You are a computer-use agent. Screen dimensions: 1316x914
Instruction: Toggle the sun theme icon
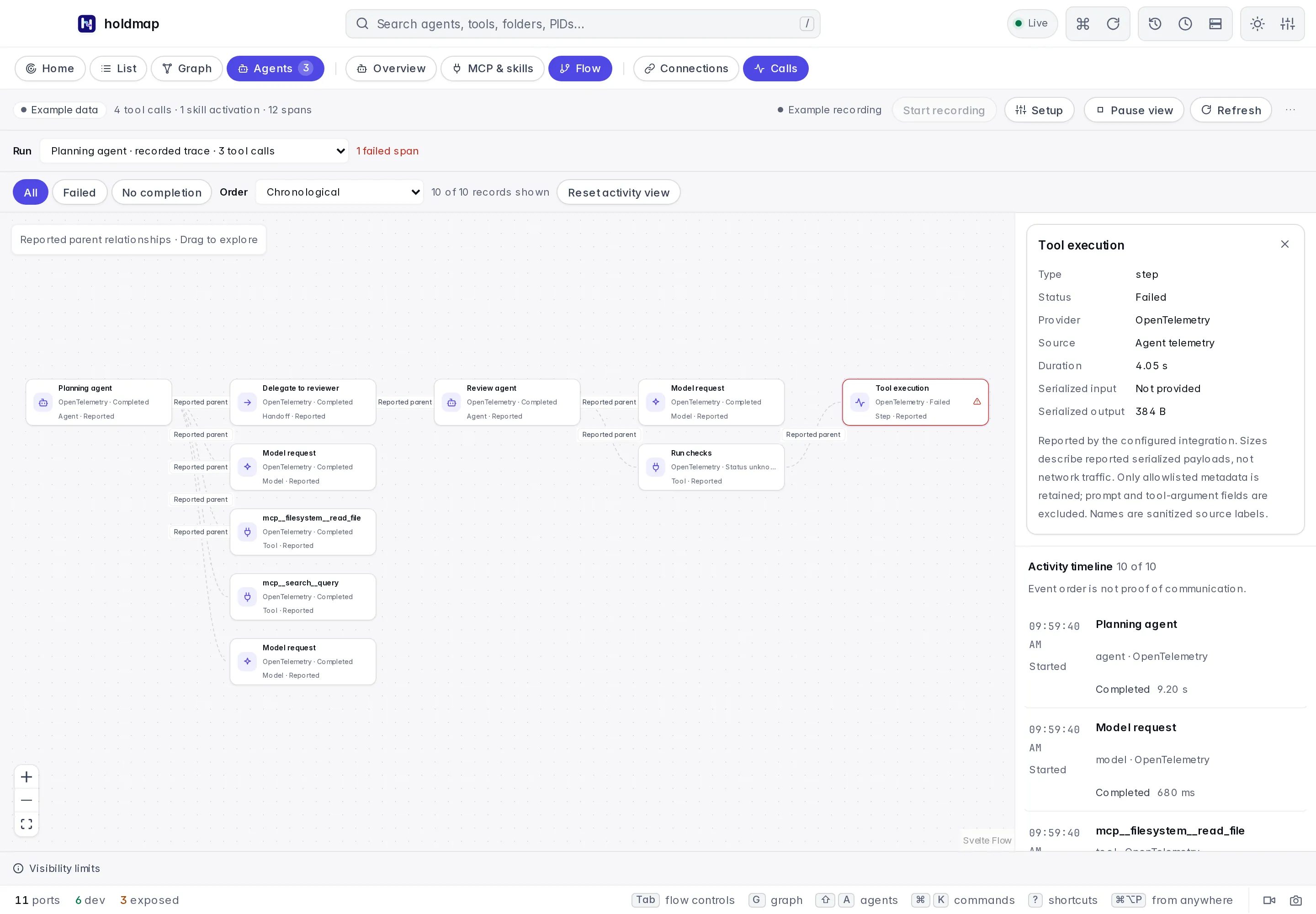(1257, 23)
